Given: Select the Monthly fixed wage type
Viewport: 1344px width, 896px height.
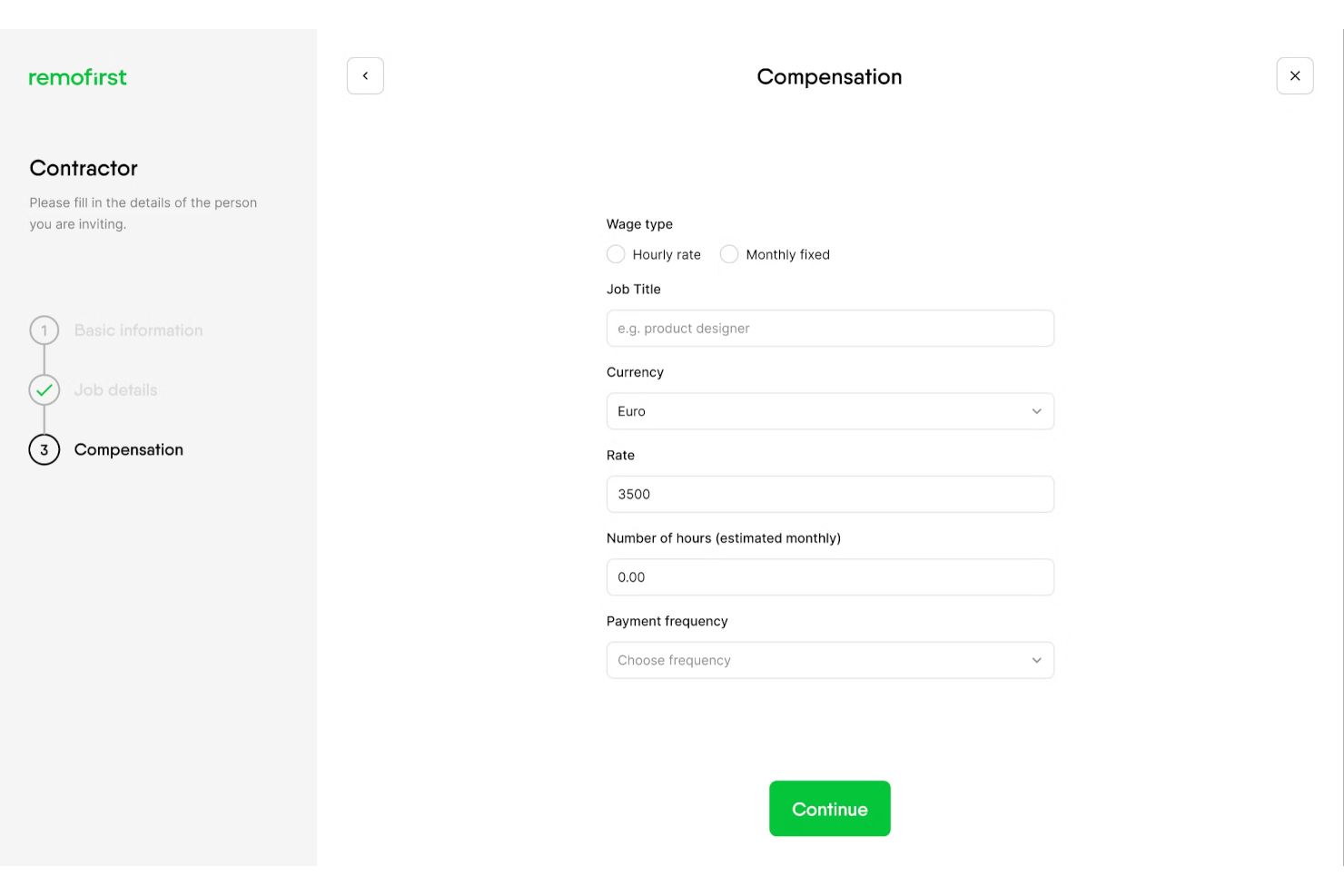Looking at the screenshot, I should 729,254.
